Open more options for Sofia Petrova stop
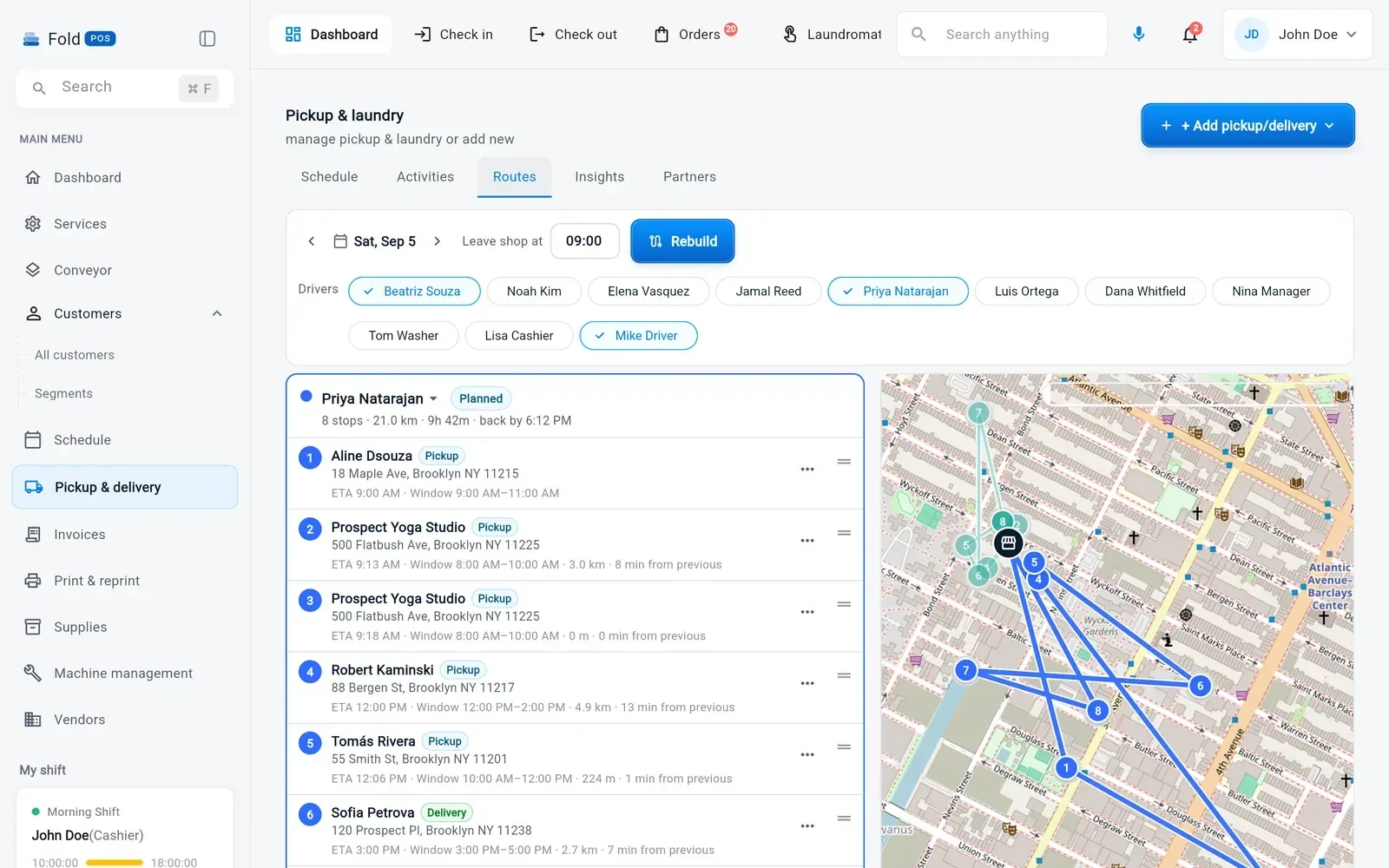 coord(807,826)
